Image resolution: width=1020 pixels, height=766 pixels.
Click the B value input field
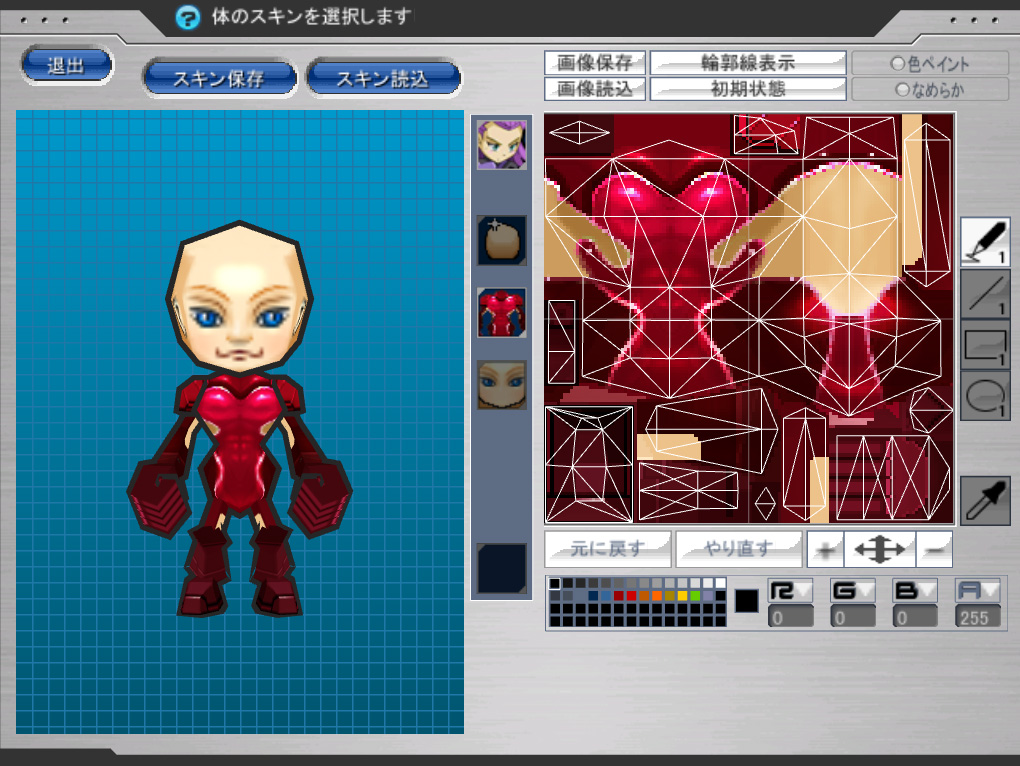[x=915, y=616]
